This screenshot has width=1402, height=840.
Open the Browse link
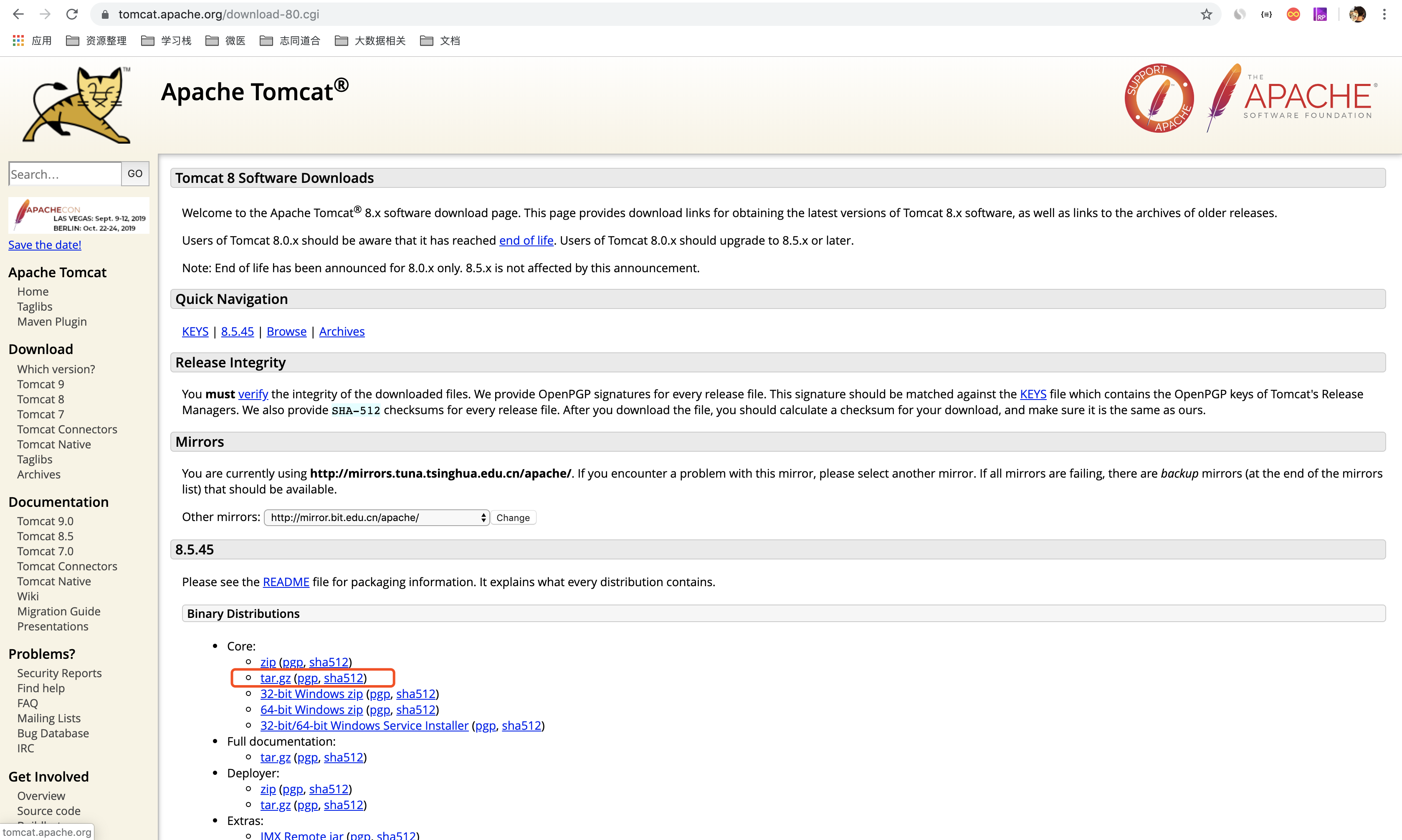pyautogui.click(x=286, y=331)
